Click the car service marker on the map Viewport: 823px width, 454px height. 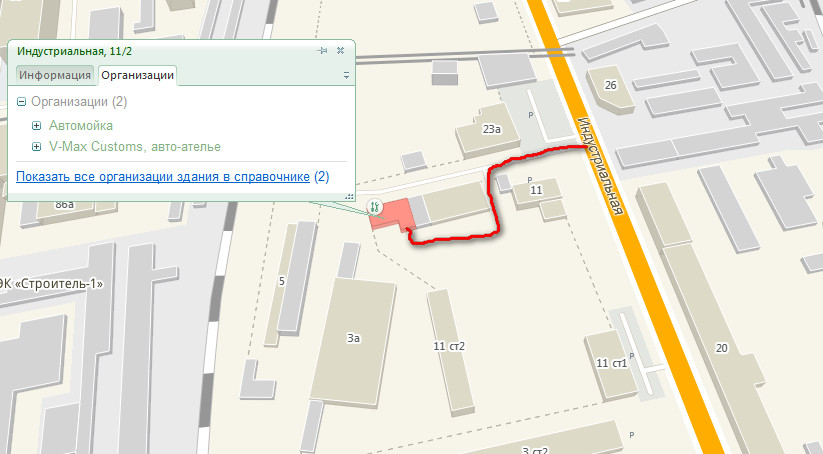tap(374, 207)
